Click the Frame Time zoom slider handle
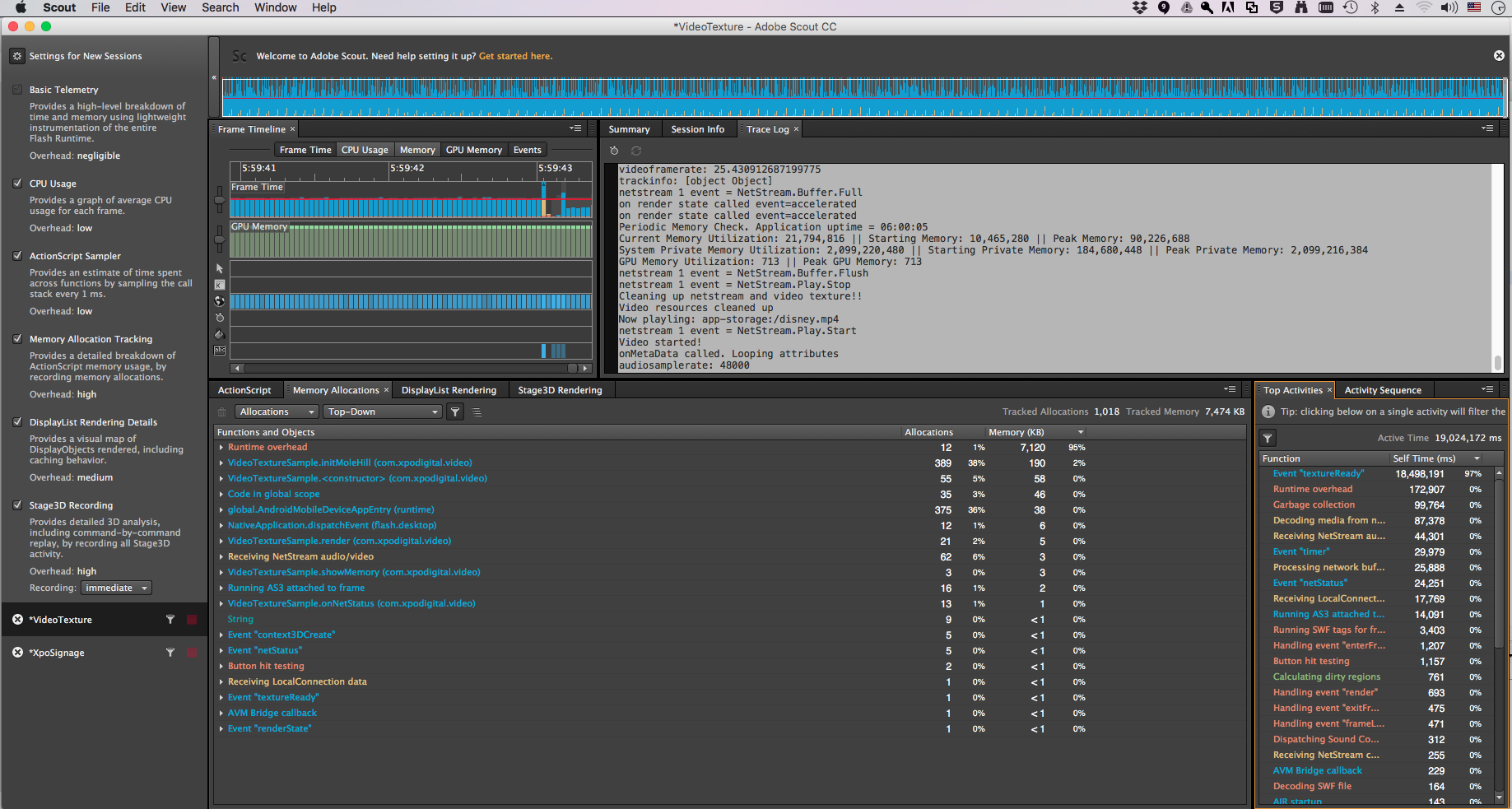The image size is (1512, 809). click(x=219, y=200)
